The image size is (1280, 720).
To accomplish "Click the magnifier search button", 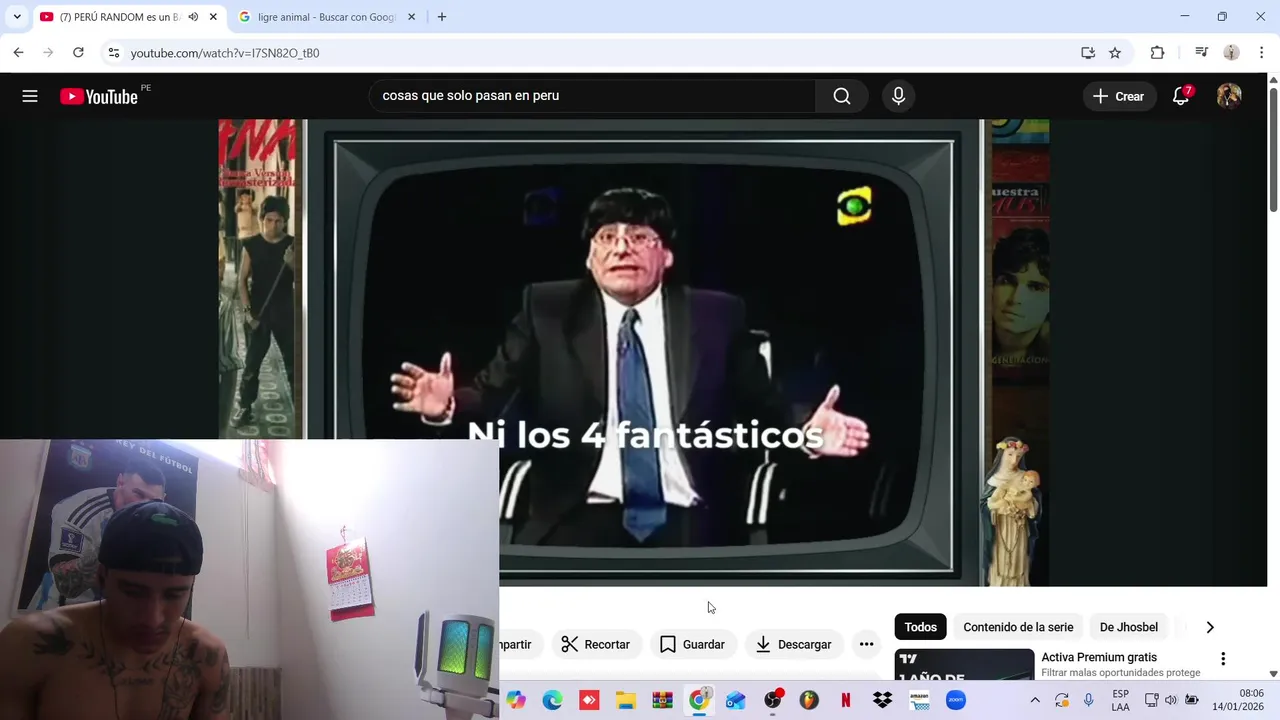I will click(x=842, y=96).
